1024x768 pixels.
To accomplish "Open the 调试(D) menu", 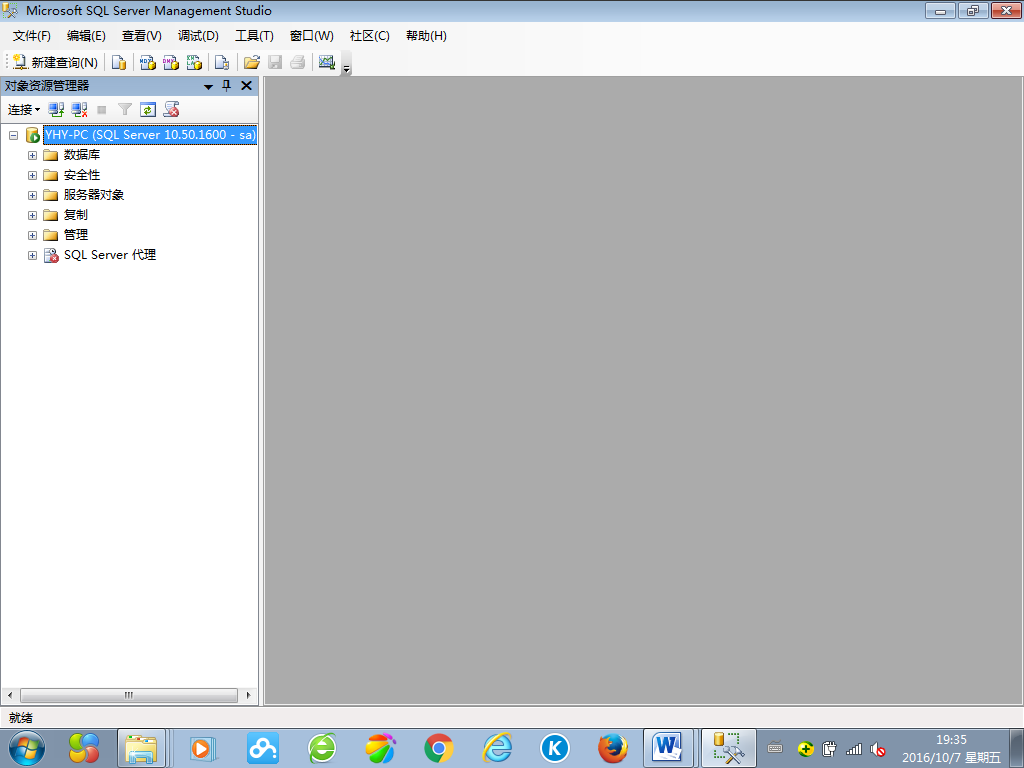I will tap(198, 36).
